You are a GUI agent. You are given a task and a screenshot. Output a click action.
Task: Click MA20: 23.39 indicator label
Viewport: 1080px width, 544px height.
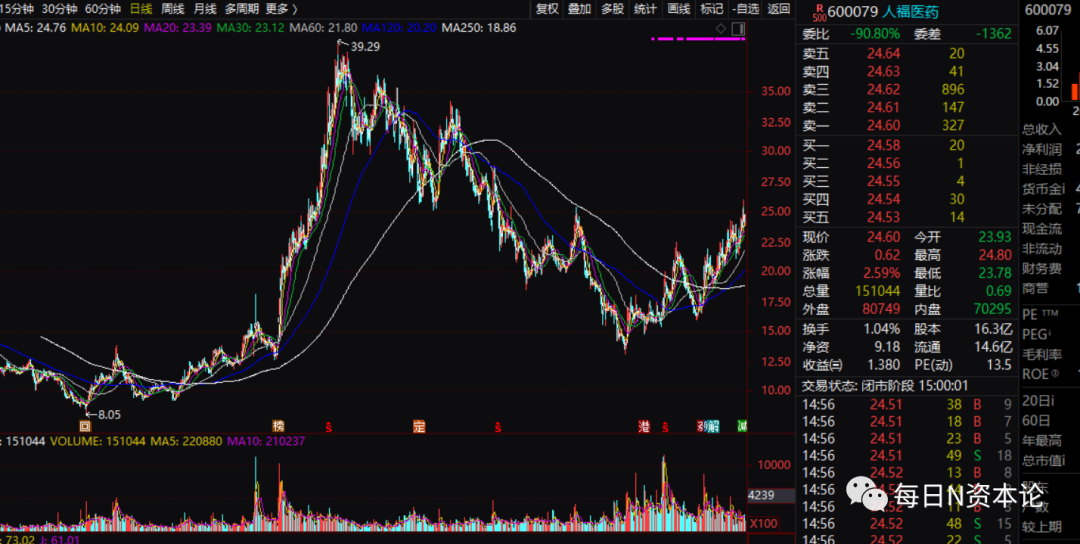coord(178,28)
